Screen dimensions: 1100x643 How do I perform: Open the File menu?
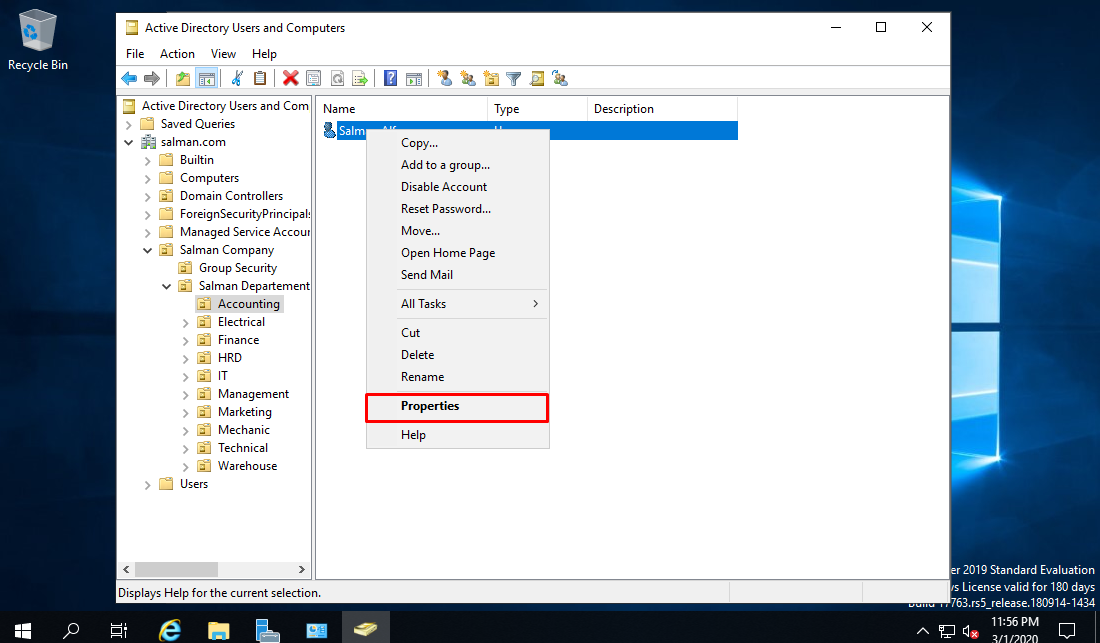tap(135, 54)
